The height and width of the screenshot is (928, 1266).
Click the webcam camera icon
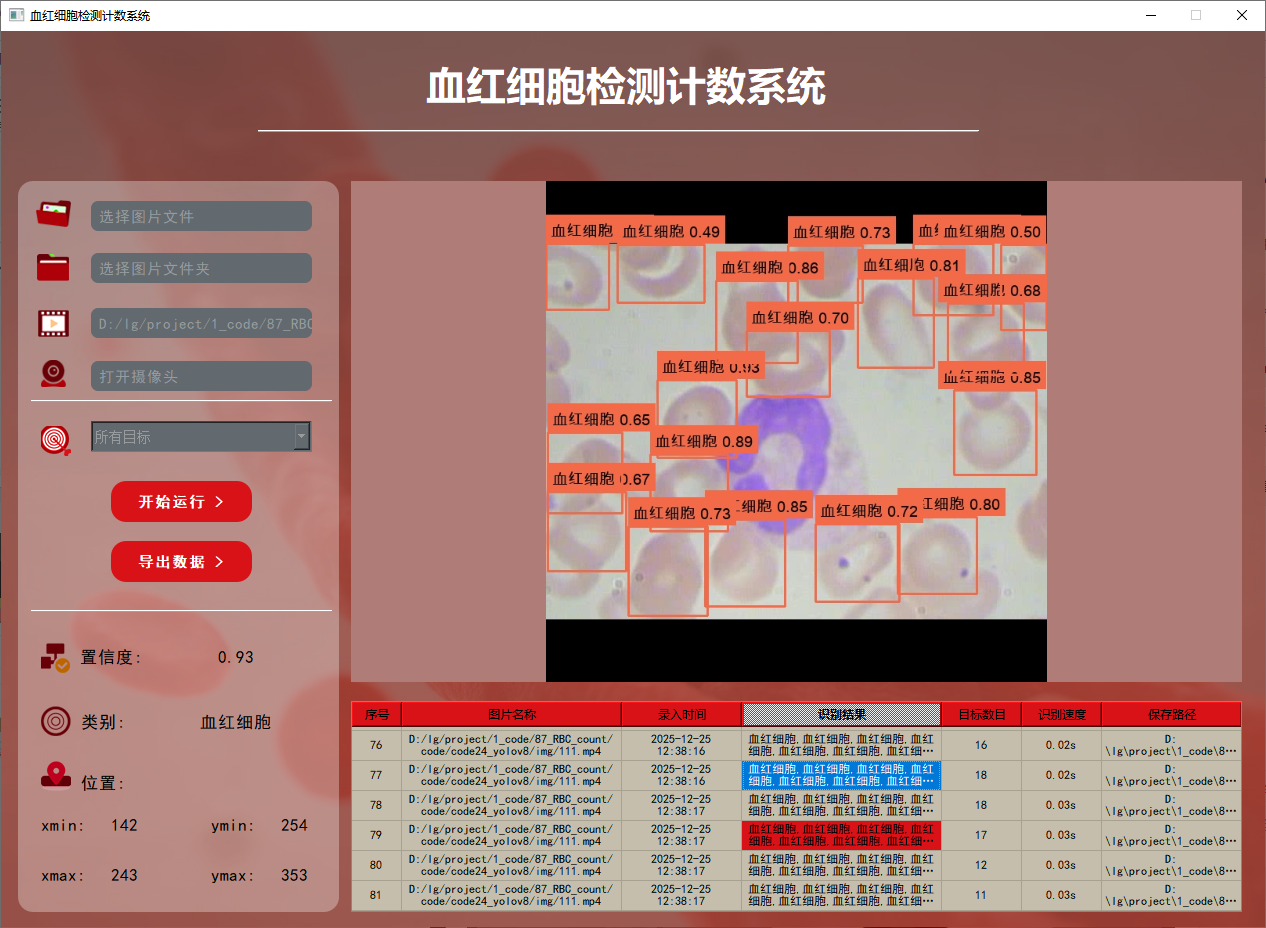[x=54, y=374]
